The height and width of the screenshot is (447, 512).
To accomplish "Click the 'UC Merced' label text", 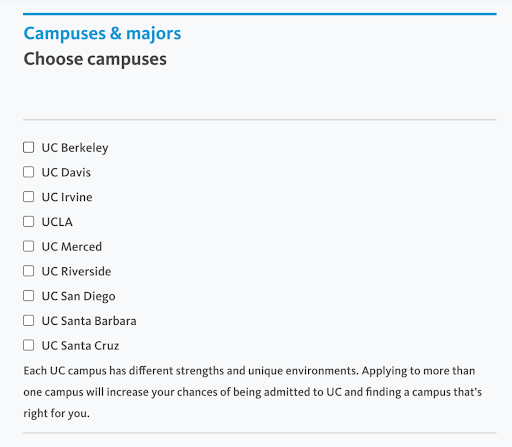I will [72, 247].
